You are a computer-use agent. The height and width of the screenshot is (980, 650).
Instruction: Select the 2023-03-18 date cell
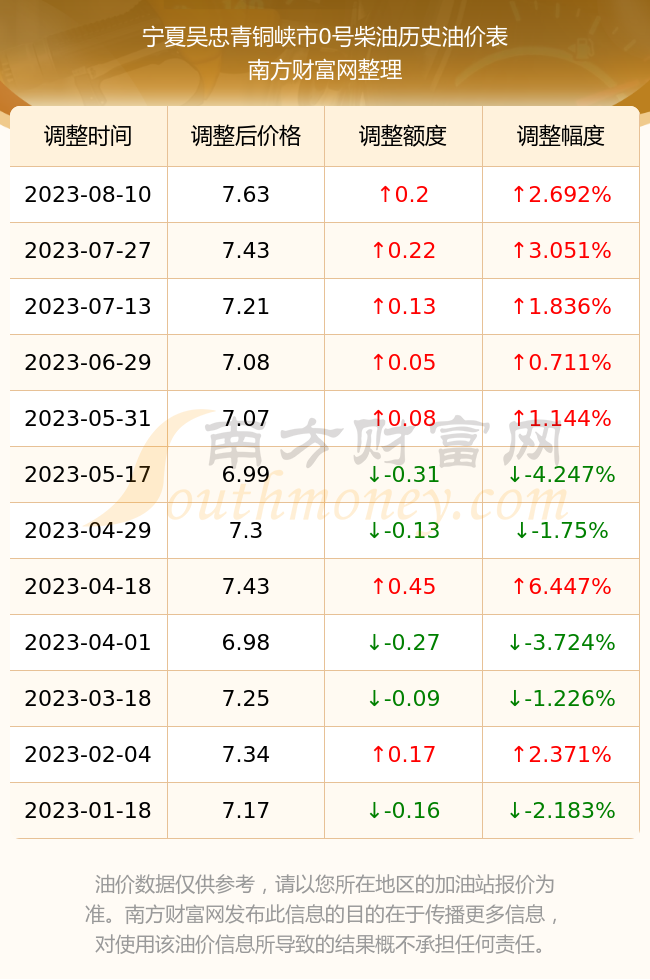pyautogui.click(x=88, y=698)
